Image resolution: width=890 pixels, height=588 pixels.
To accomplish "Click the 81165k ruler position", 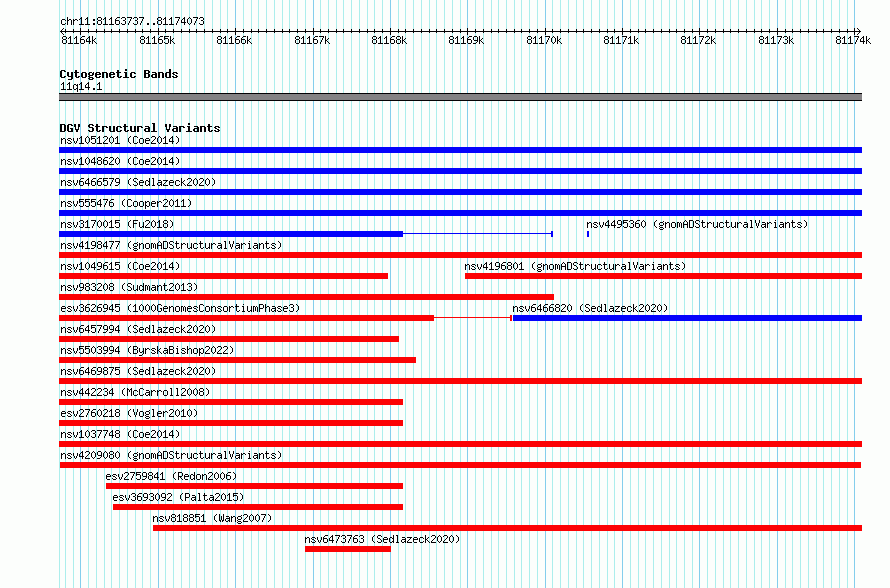I will point(157,40).
